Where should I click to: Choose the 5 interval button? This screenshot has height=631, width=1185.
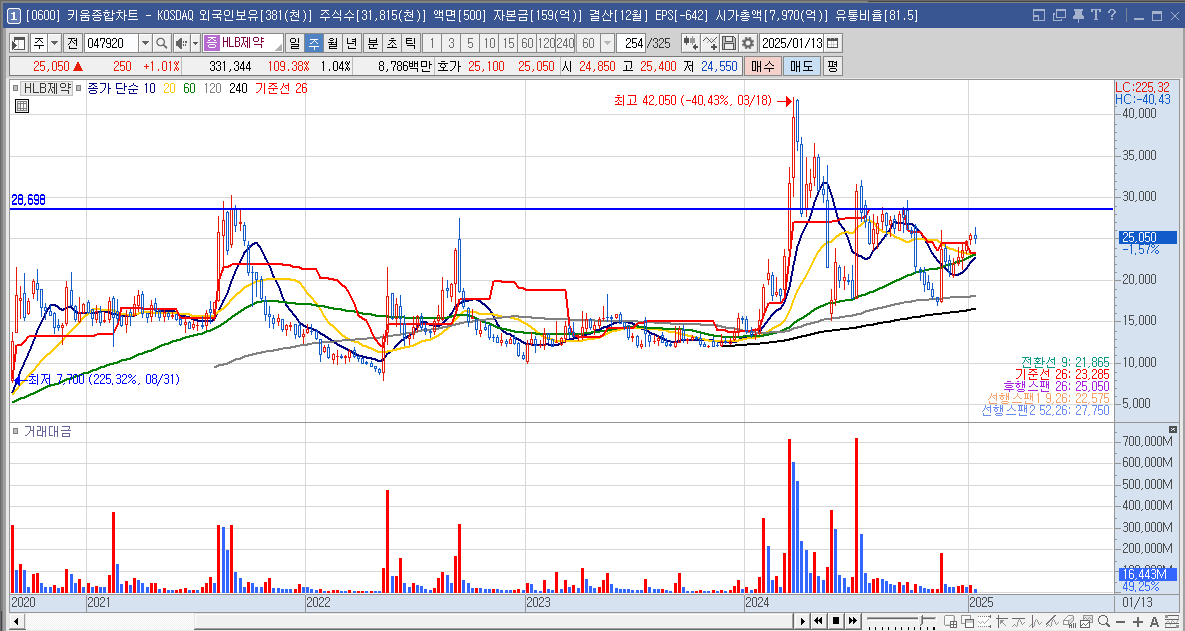(x=470, y=43)
